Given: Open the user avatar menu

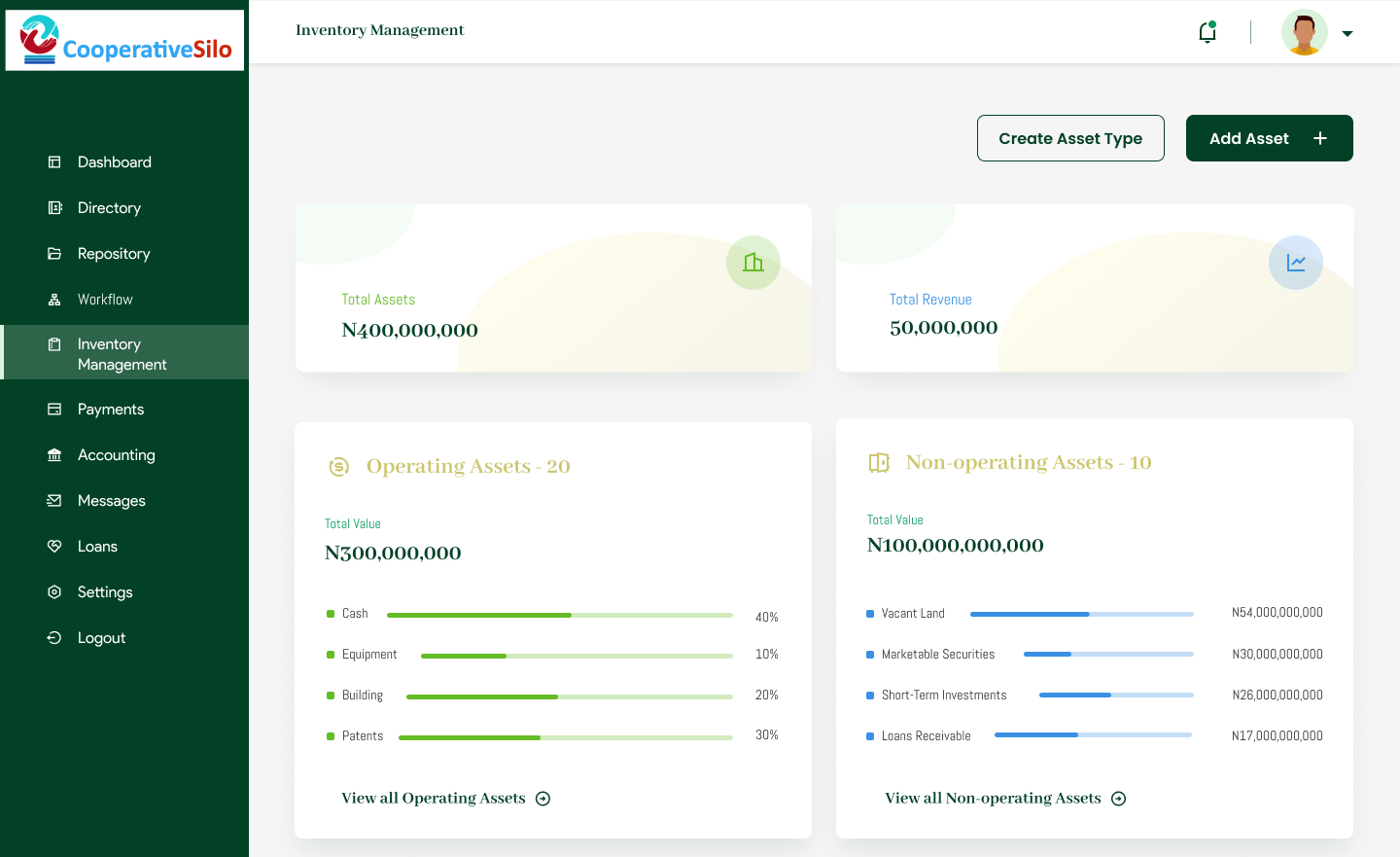Looking at the screenshot, I should coord(1304,33).
